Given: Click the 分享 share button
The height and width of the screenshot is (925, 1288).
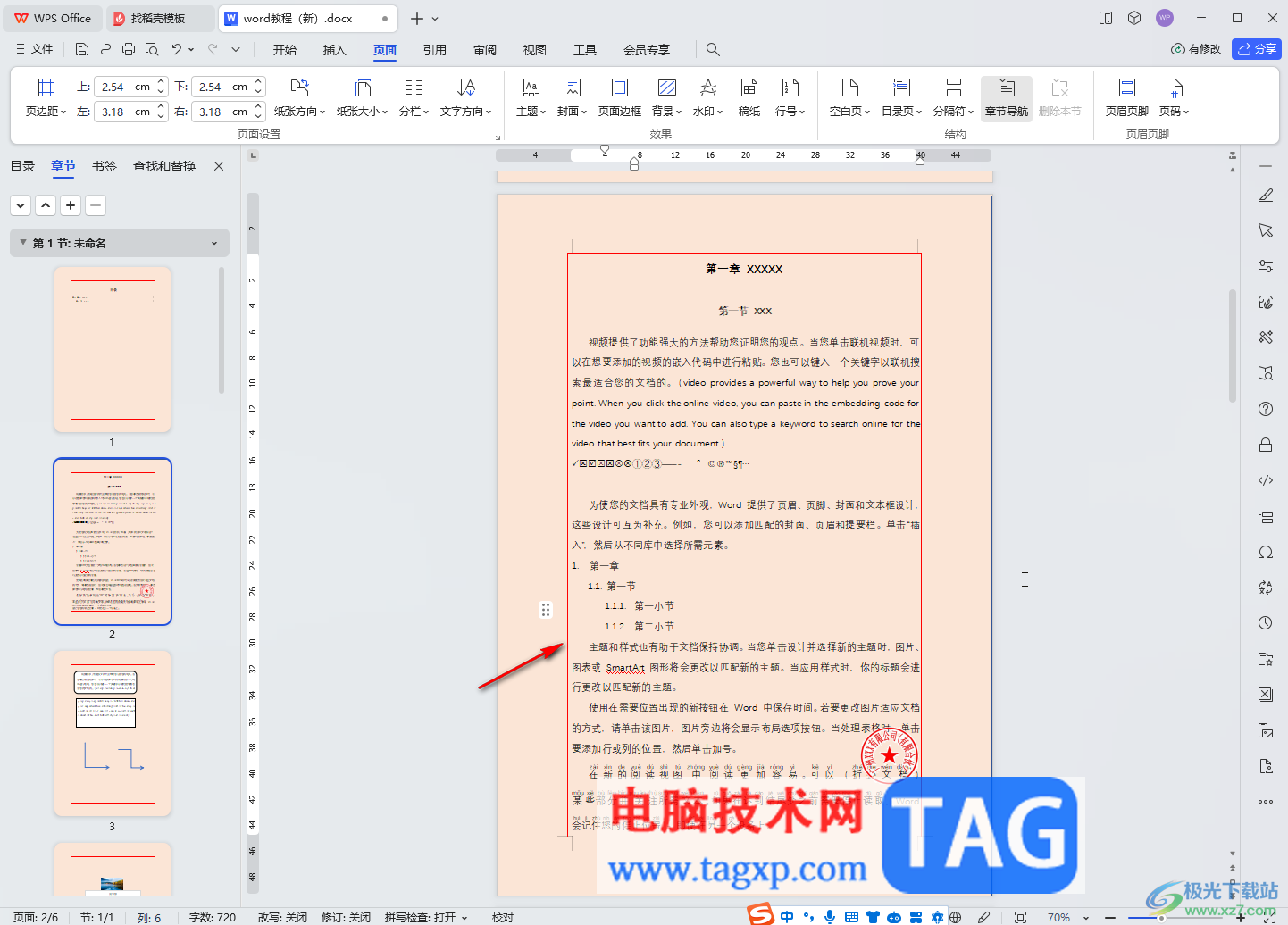Looking at the screenshot, I should (x=1257, y=49).
